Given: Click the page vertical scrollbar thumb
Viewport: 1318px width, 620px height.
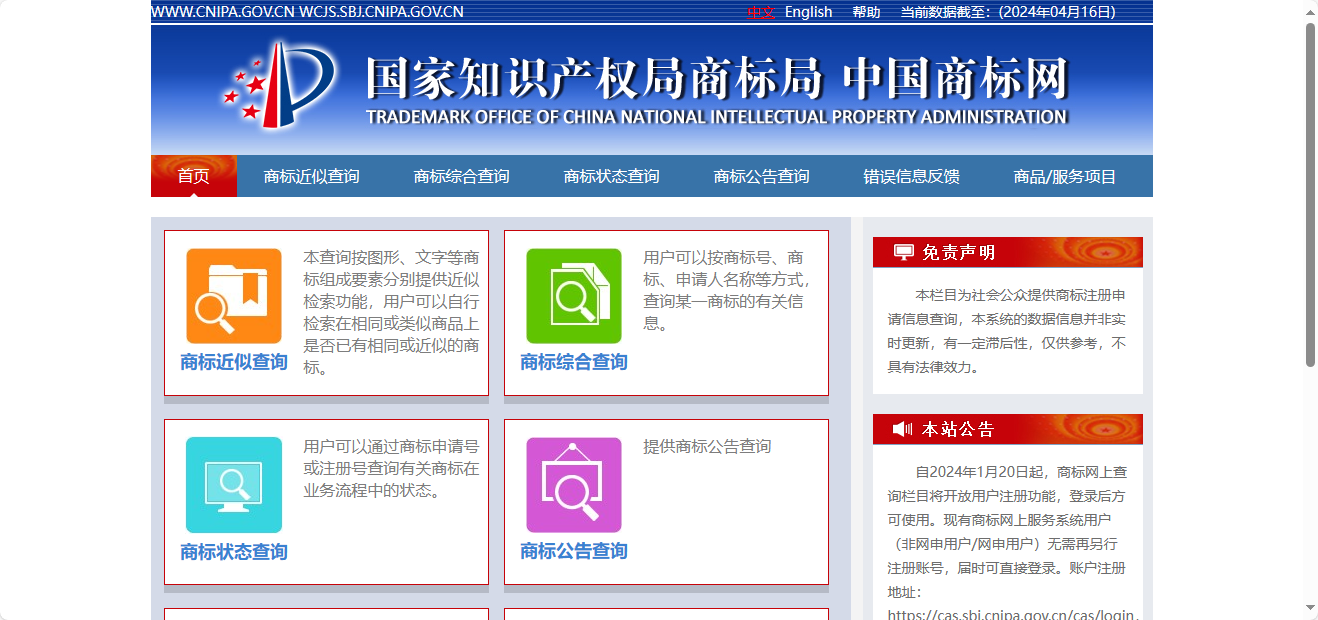Looking at the screenshot, I should coord(1310,195).
